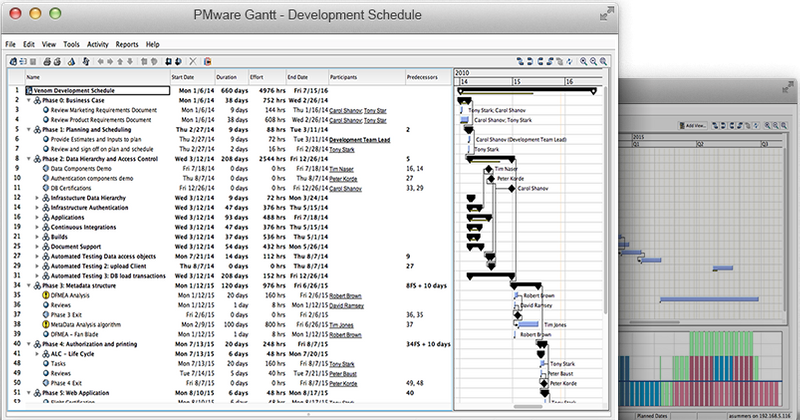
Task: Click the move up arrow icon
Action: [x=120, y=61]
